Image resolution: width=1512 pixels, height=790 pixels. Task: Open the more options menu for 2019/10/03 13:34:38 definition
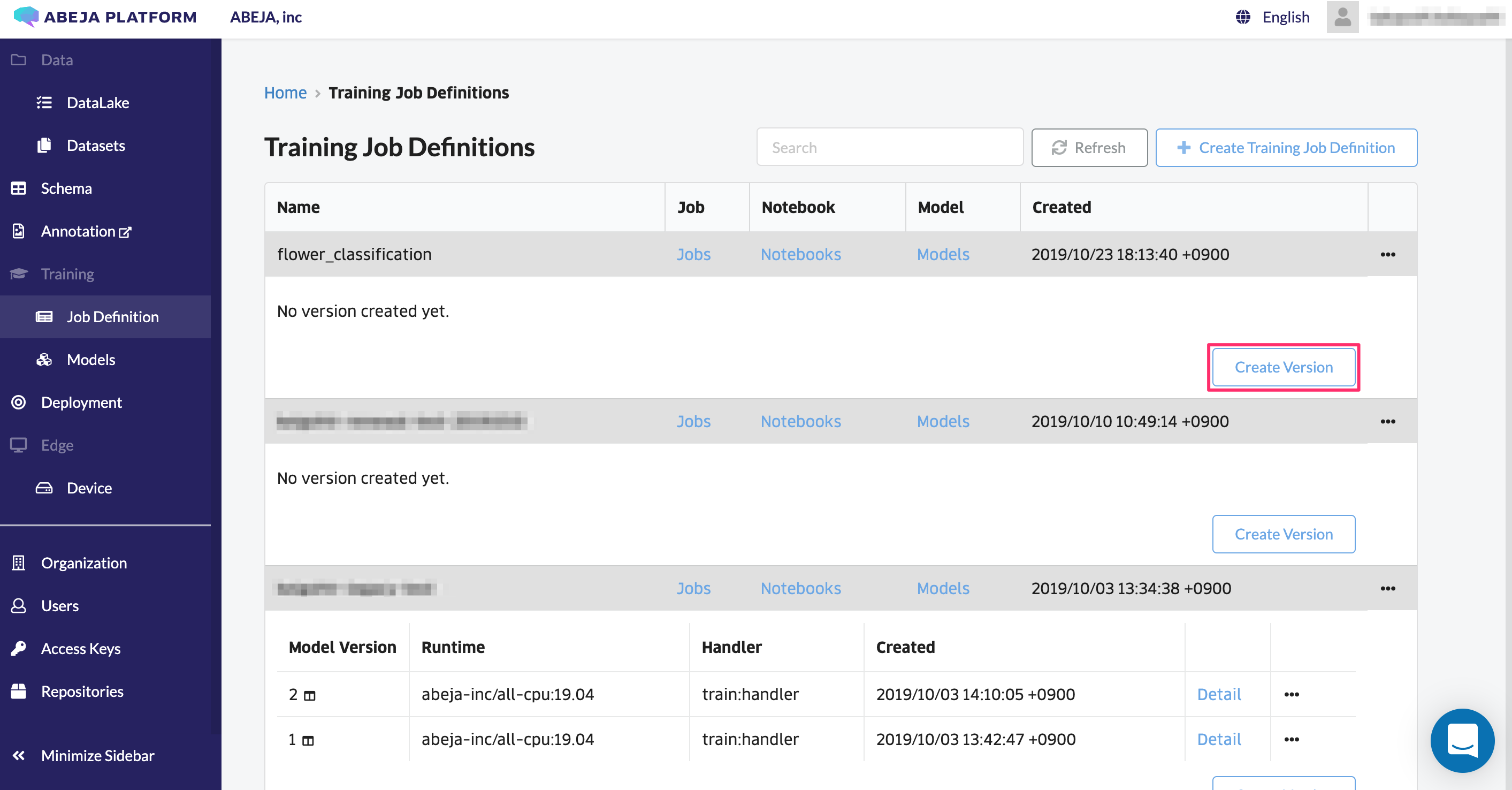pyautogui.click(x=1387, y=588)
